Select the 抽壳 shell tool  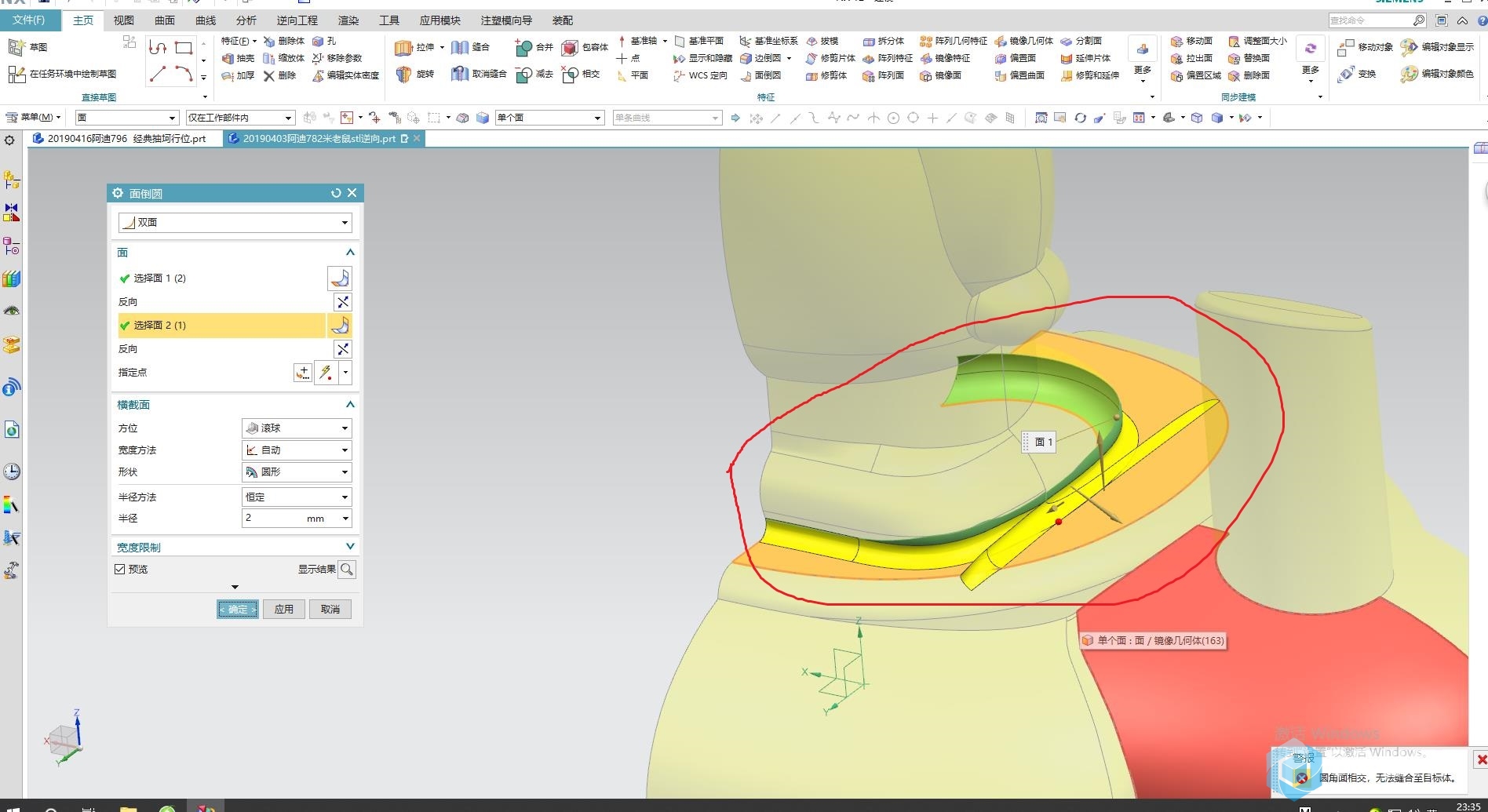[238, 58]
